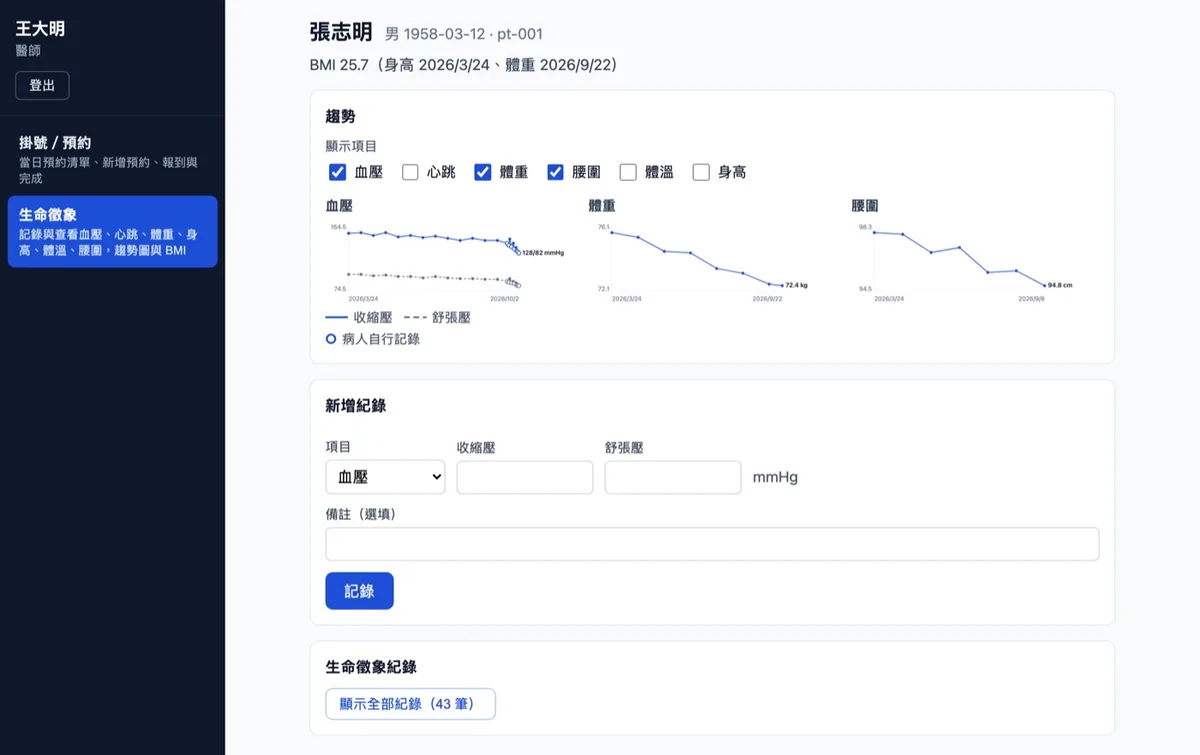Uncheck the 體重 checkbox
Viewport: 1200px width, 755px height.
(x=483, y=172)
